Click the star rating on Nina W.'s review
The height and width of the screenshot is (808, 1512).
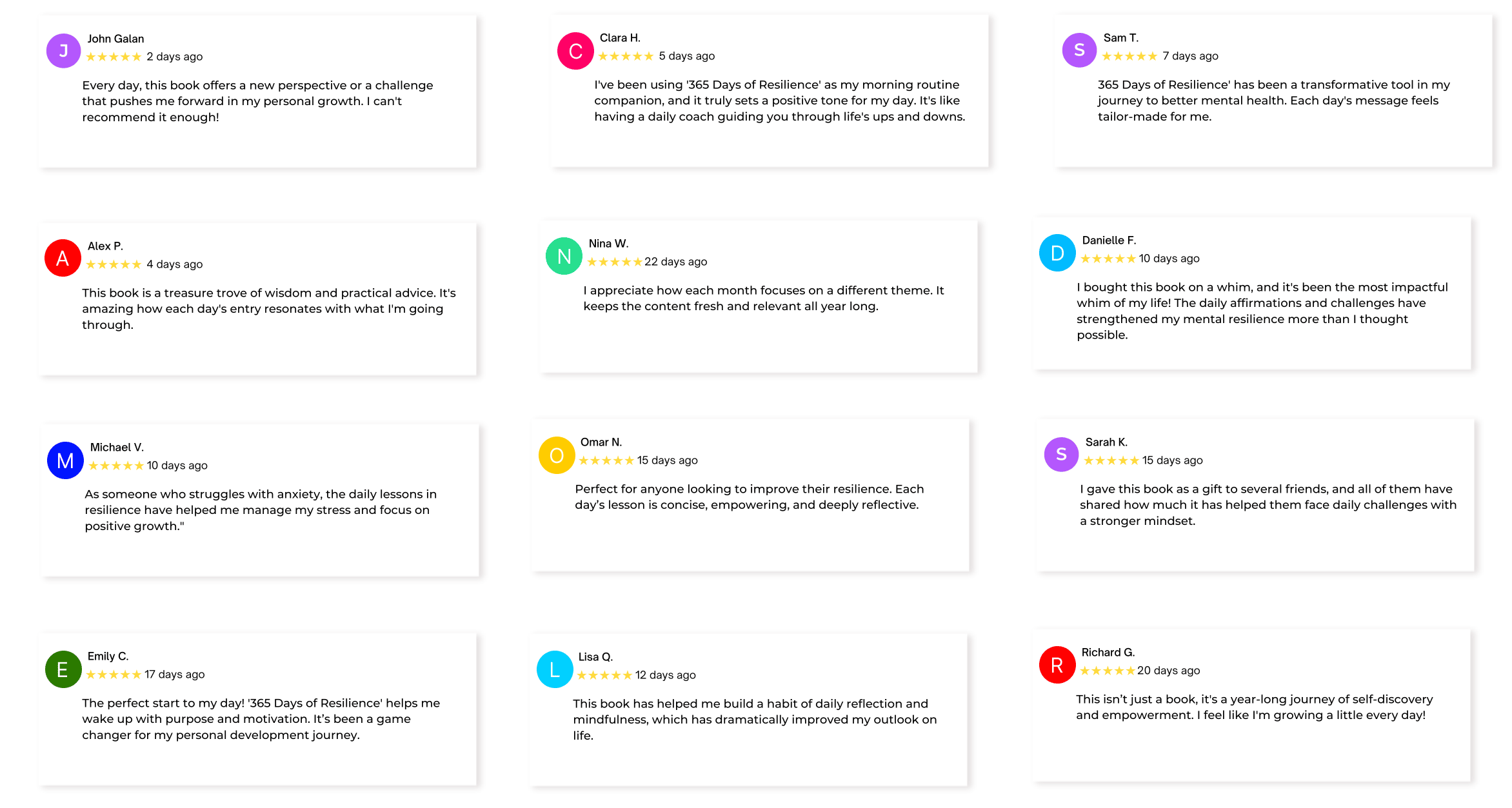615,262
